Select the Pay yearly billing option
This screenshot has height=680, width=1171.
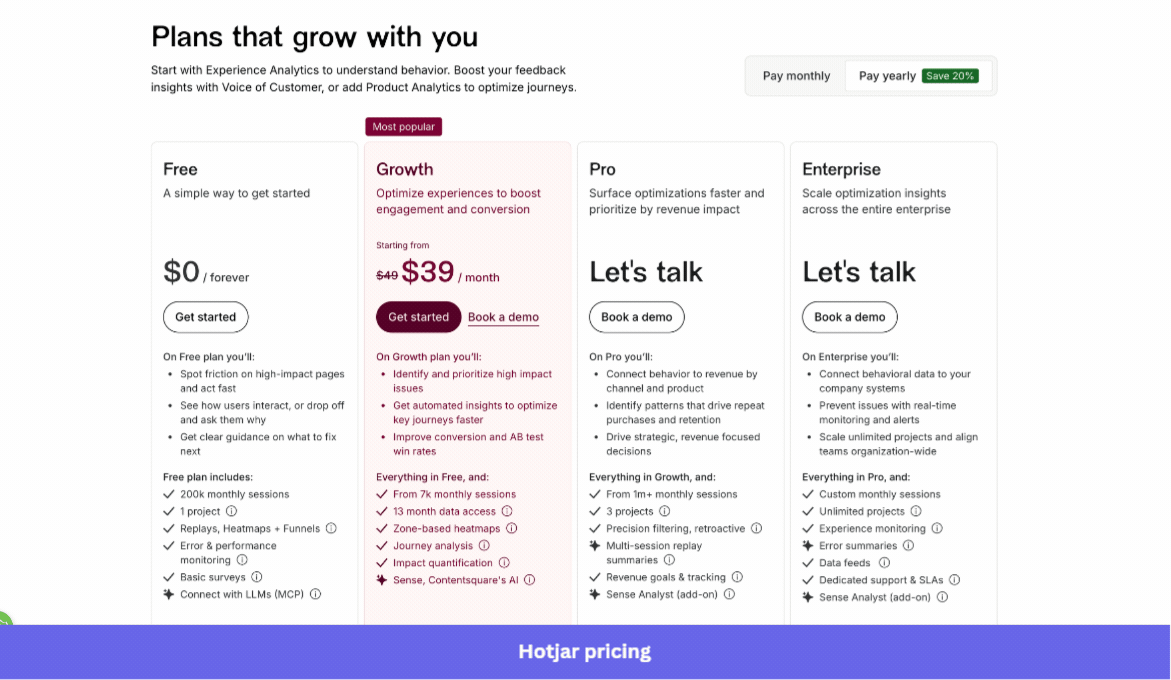[886, 75]
